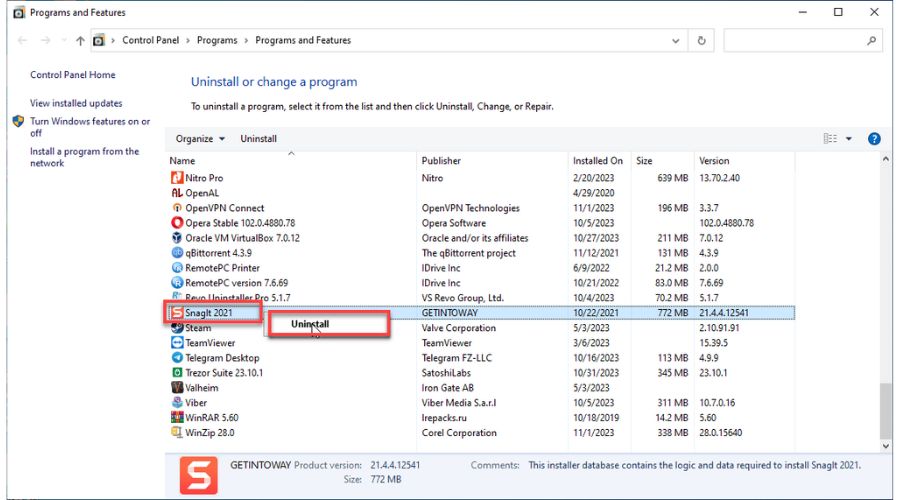Image resolution: width=900 pixels, height=500 pixels.
Task: Open Control Panel Home link
Action: tap(73, 75)
